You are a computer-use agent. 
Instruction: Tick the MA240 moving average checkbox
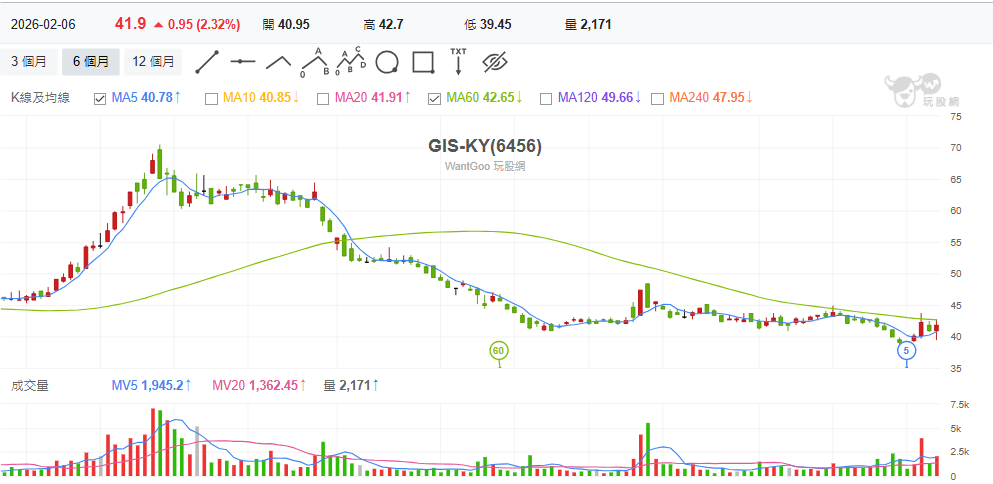pos(657,98)
